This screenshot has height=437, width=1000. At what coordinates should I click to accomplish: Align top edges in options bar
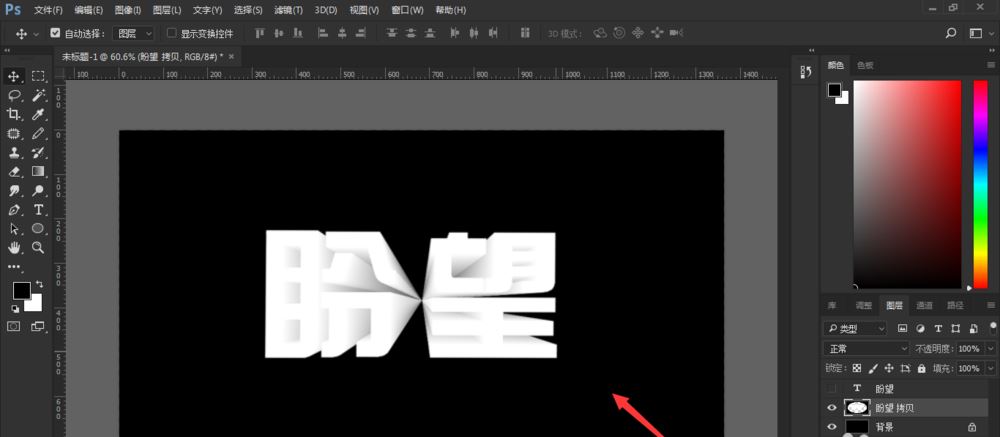pyautogui.click(x=259, y=33)
